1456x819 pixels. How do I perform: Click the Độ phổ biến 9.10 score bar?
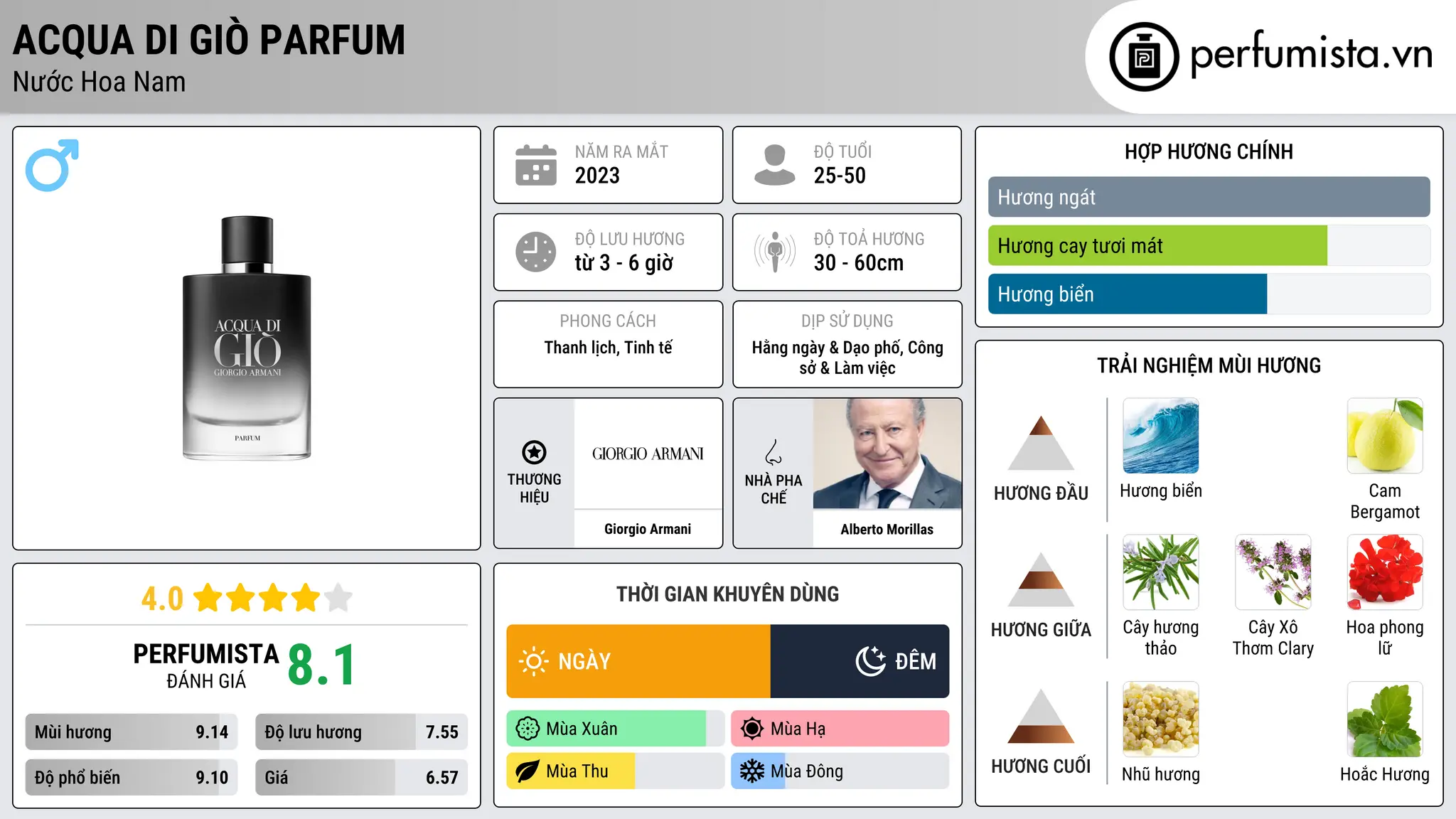(x=132, y=777)
